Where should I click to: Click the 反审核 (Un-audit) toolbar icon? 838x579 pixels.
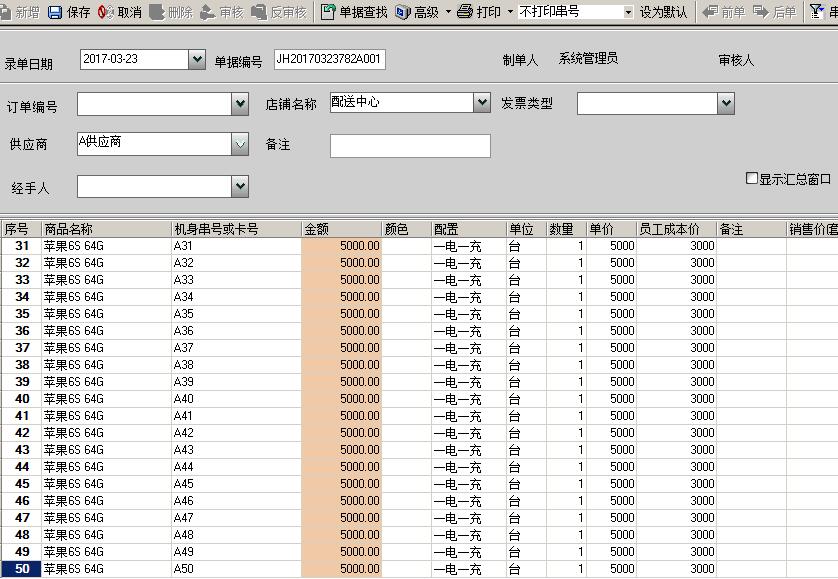point(259,12)
